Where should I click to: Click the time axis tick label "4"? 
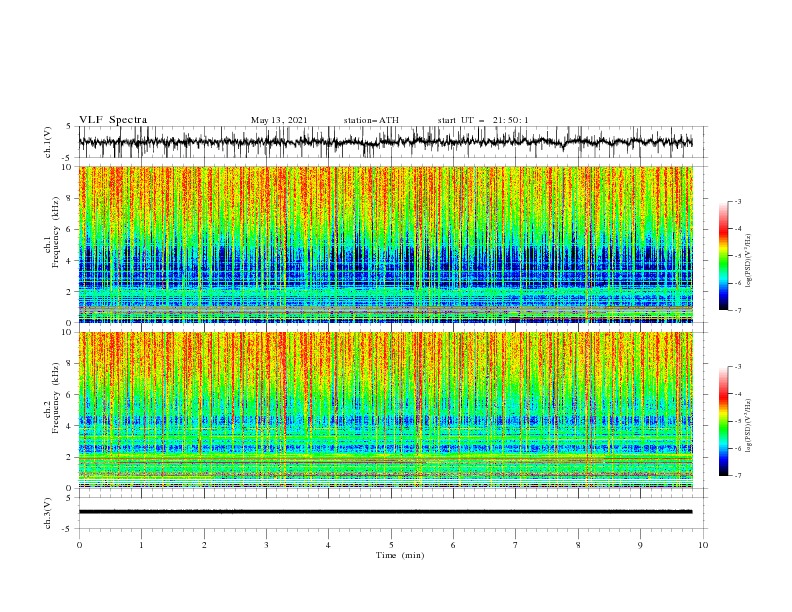click(329, 545)
